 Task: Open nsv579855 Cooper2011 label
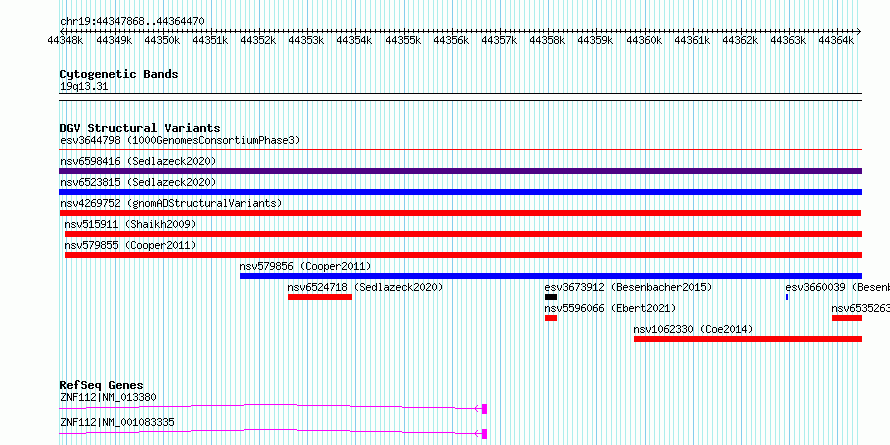tap(130, 245)
